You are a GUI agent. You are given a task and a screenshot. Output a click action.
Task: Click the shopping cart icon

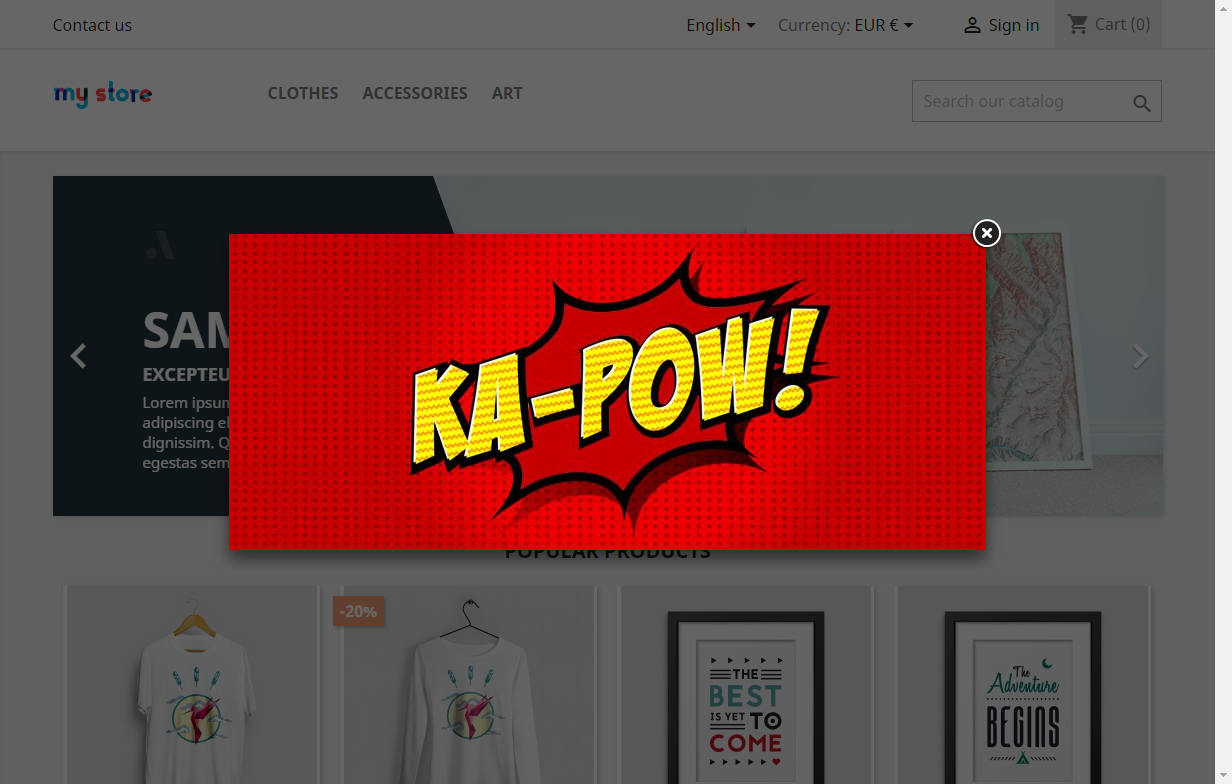1077,24
